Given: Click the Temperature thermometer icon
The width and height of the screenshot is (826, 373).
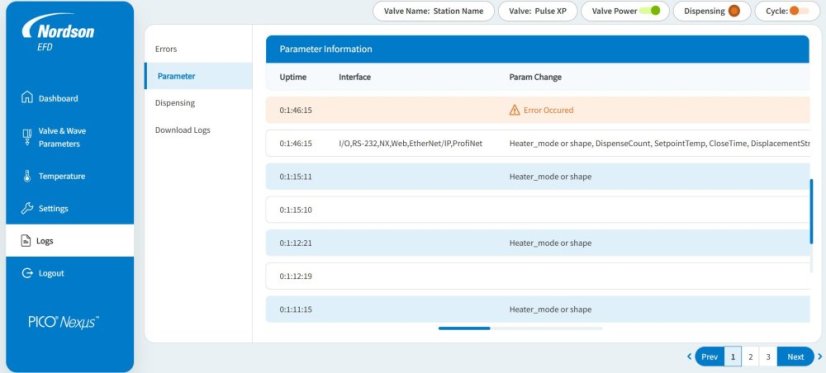Looking at the screenshot, I should [x=27, y=176].
